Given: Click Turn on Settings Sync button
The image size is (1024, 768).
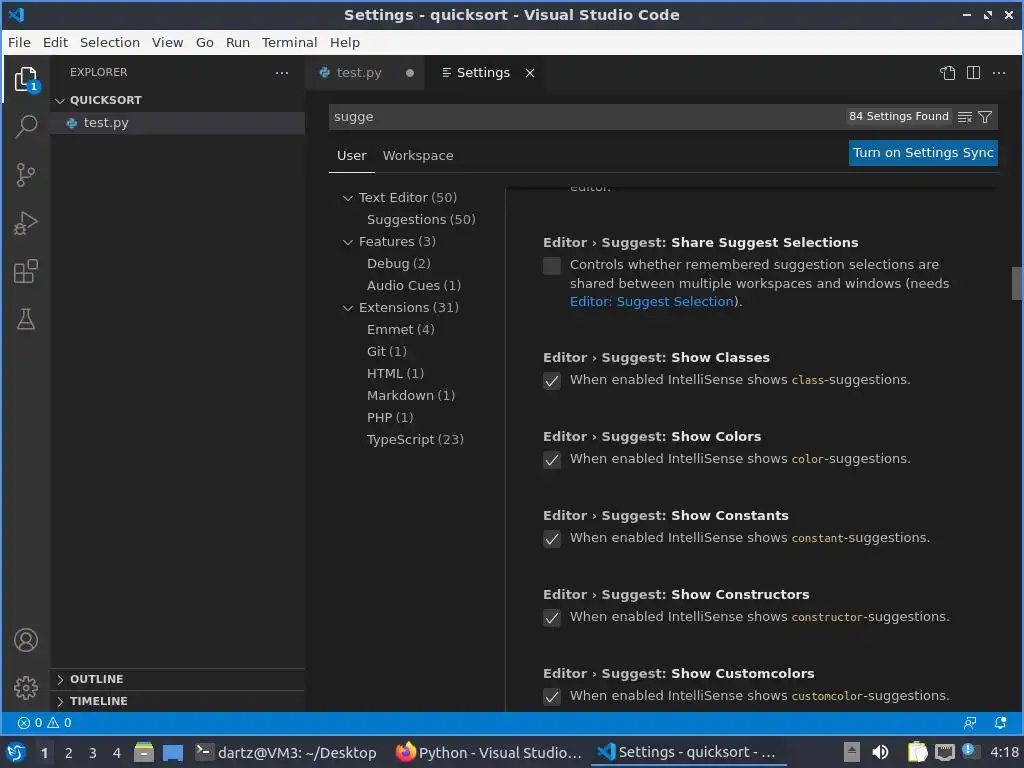Looking at the screenshot, I should (x=923, y=153).
